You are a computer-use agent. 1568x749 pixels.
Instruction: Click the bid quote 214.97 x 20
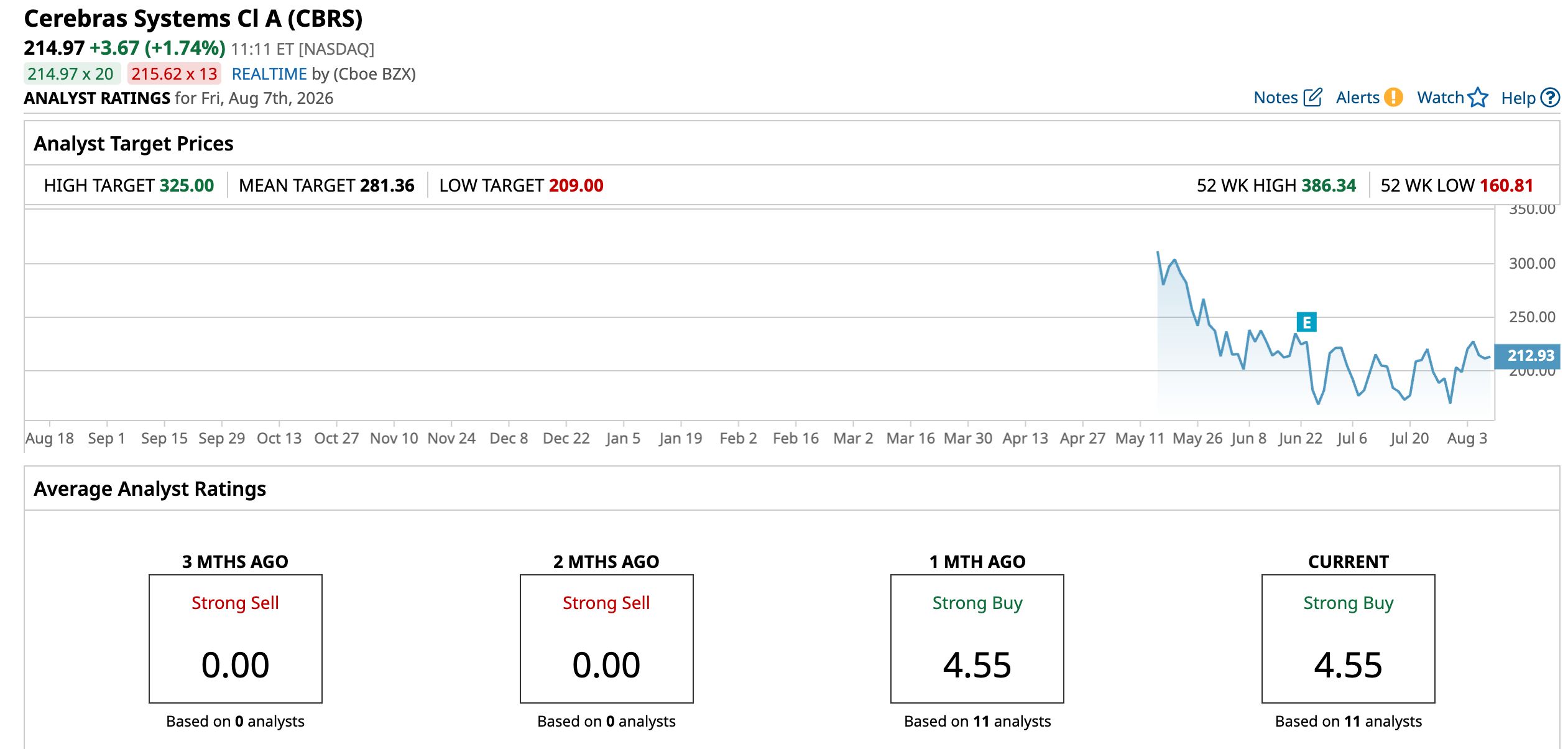(71, 74)
